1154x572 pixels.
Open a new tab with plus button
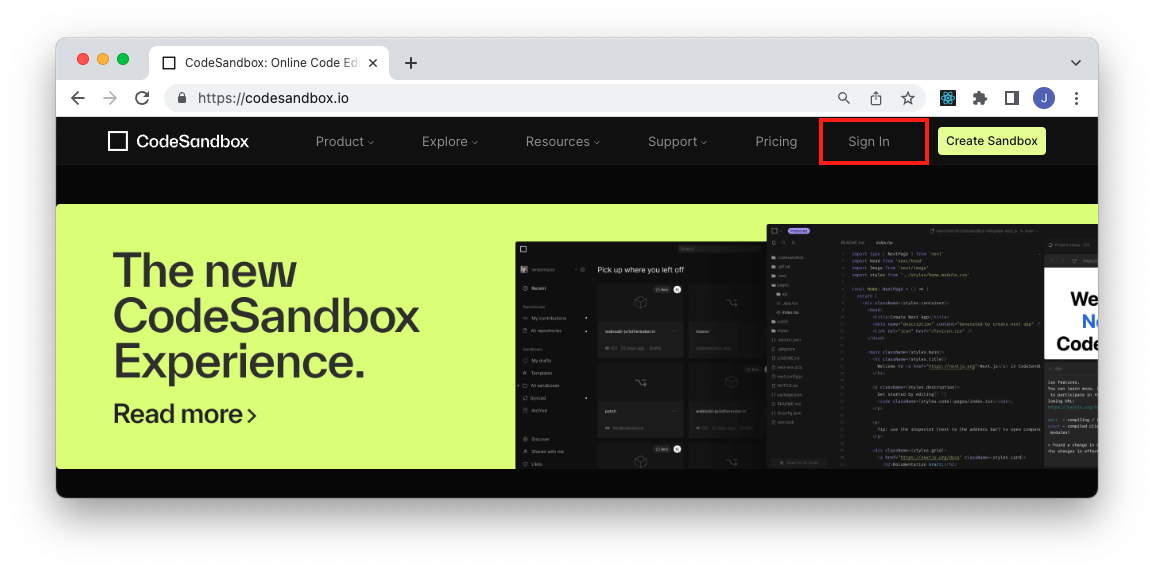pos(411,63)
